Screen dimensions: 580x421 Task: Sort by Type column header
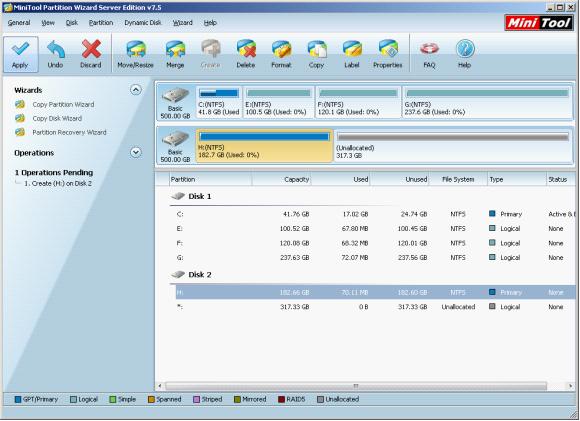[x=517, y=179]
